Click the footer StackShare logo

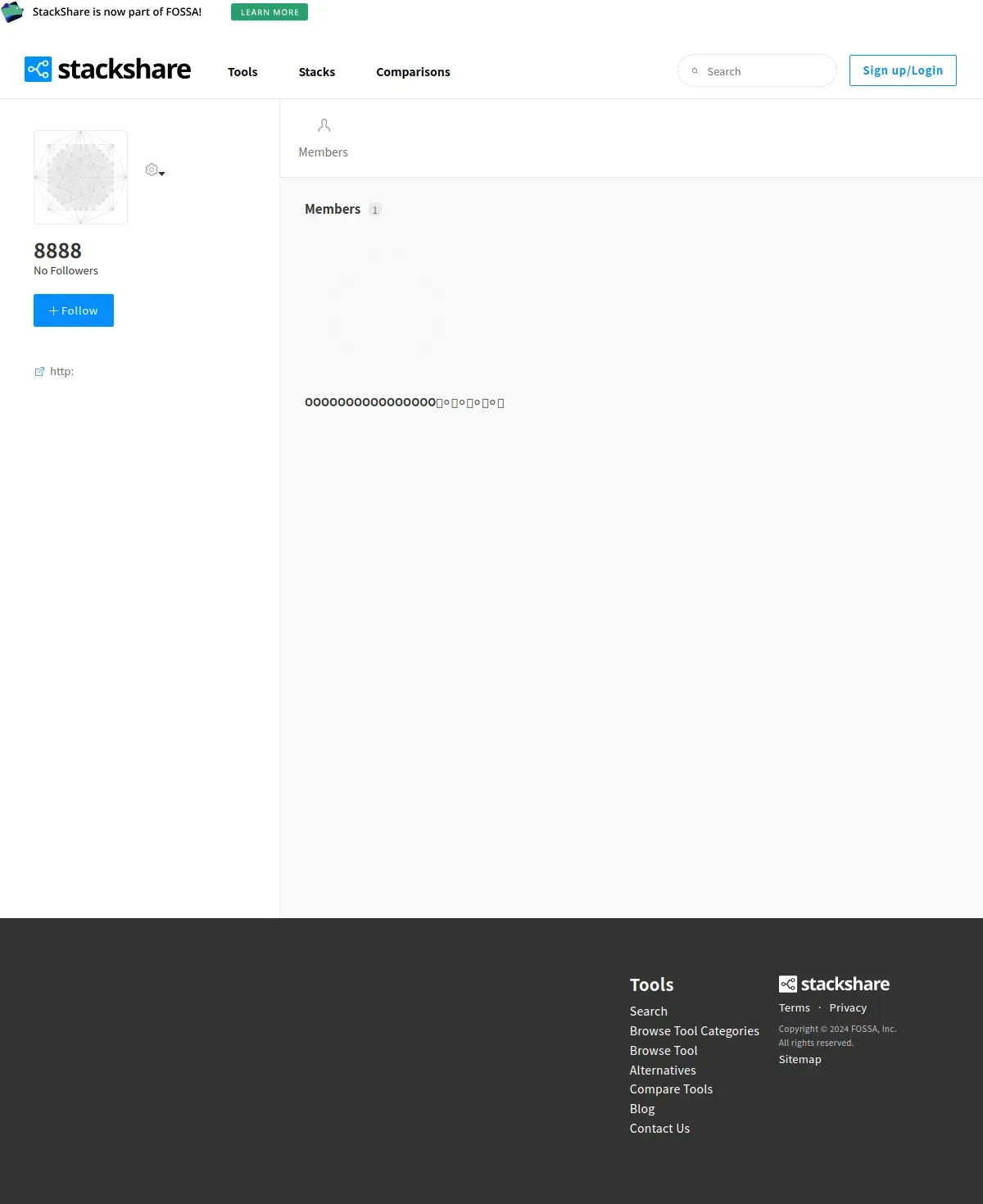[x=834, y=984]
